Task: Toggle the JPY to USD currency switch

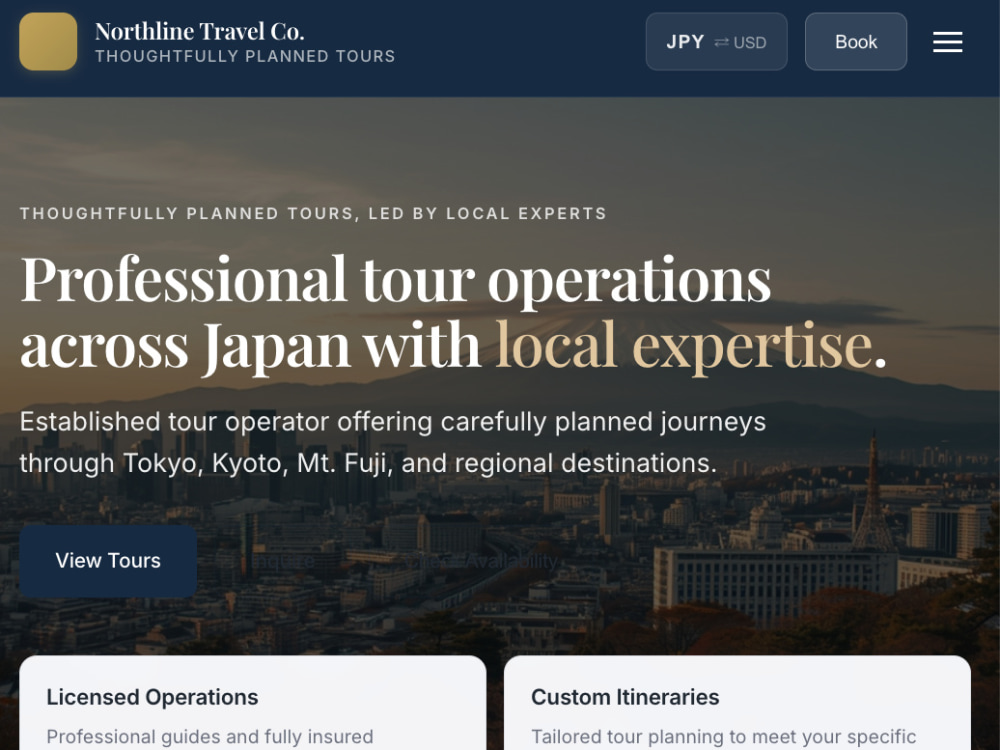Action: (716, 42)
